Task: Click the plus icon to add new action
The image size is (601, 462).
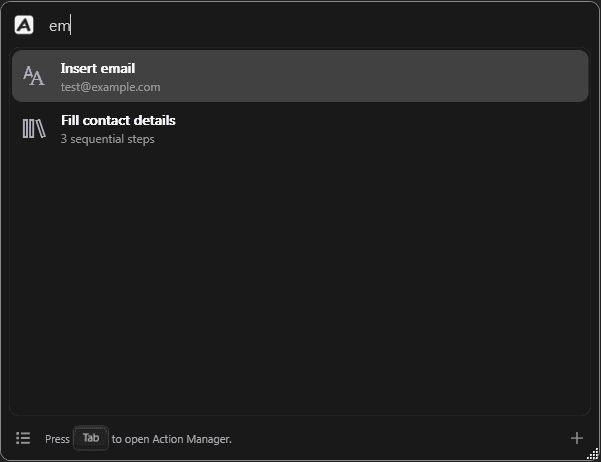Action: [576, 438]
